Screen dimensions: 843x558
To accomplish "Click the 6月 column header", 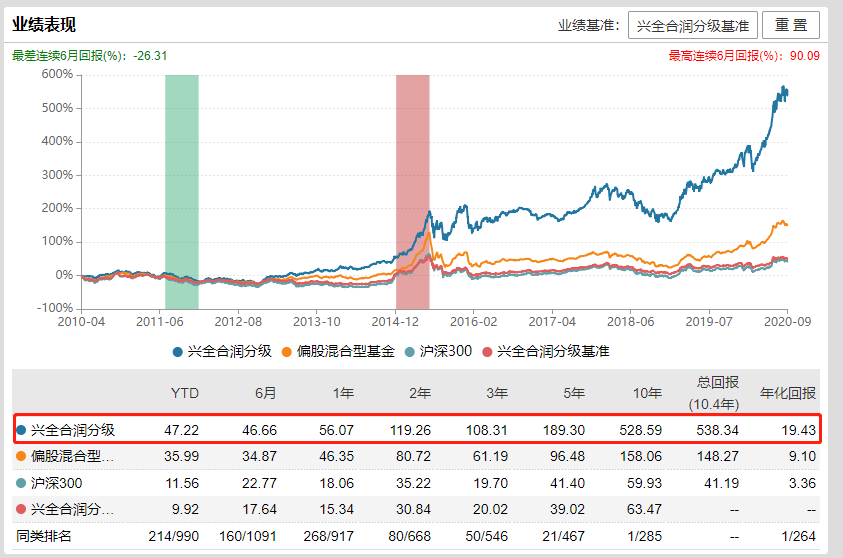I will tap(266, 394).
